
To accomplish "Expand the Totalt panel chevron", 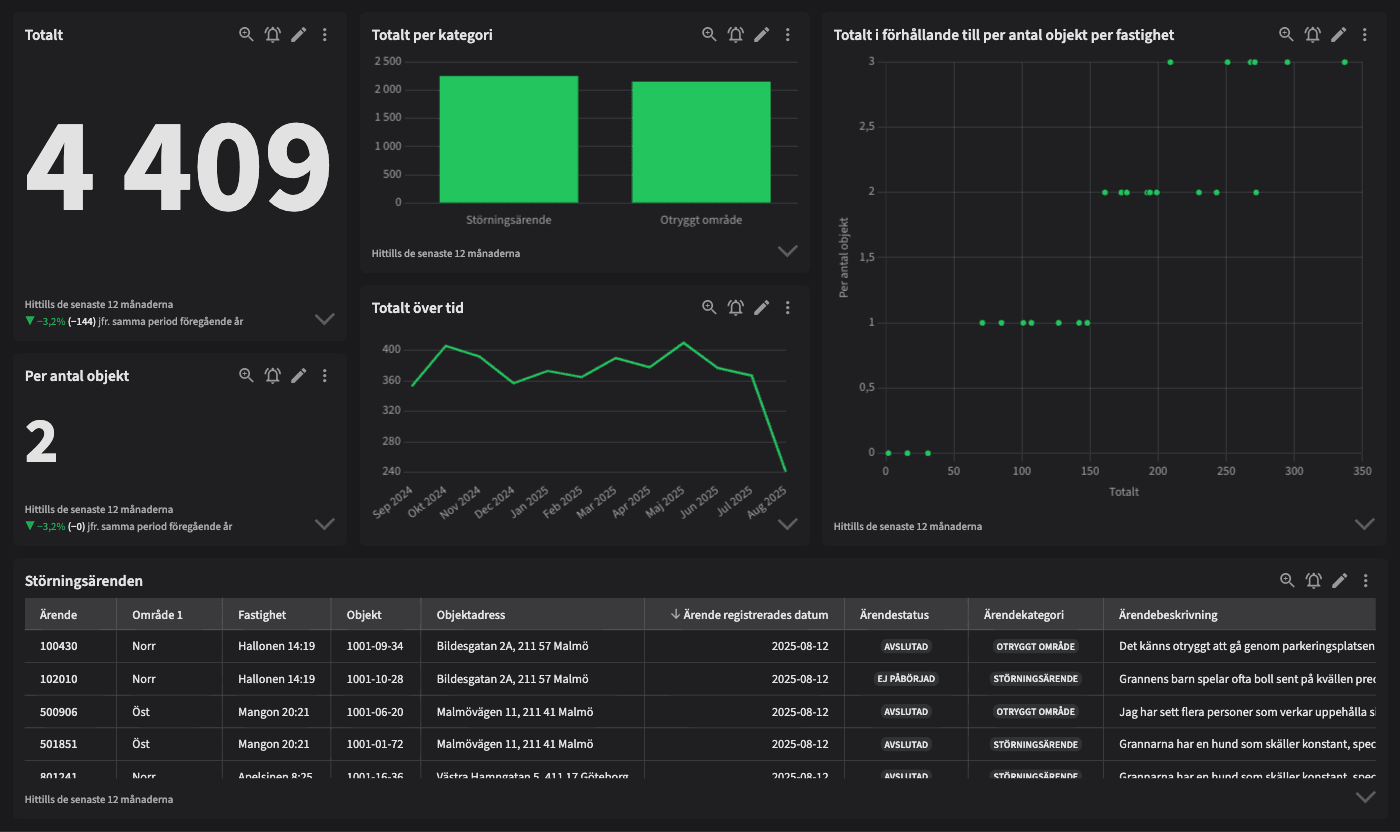I will [324, 319].
